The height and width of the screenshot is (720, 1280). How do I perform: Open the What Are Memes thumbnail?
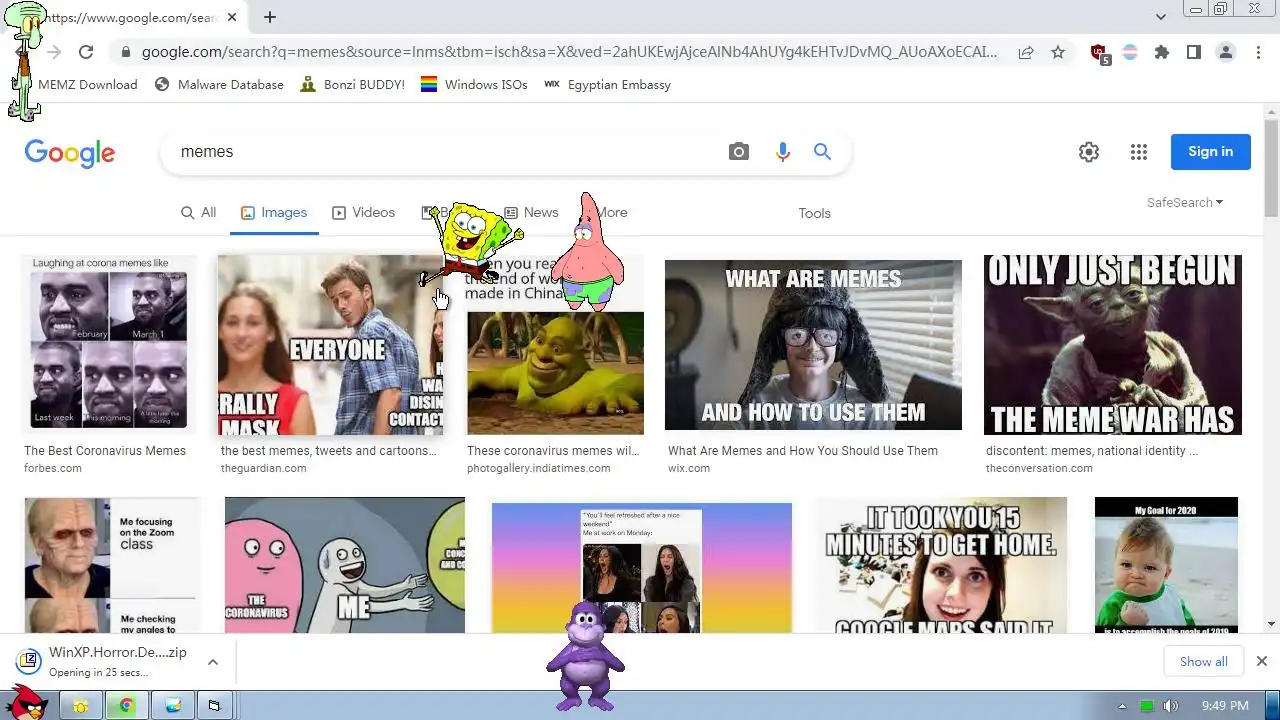tap(813, 345)
